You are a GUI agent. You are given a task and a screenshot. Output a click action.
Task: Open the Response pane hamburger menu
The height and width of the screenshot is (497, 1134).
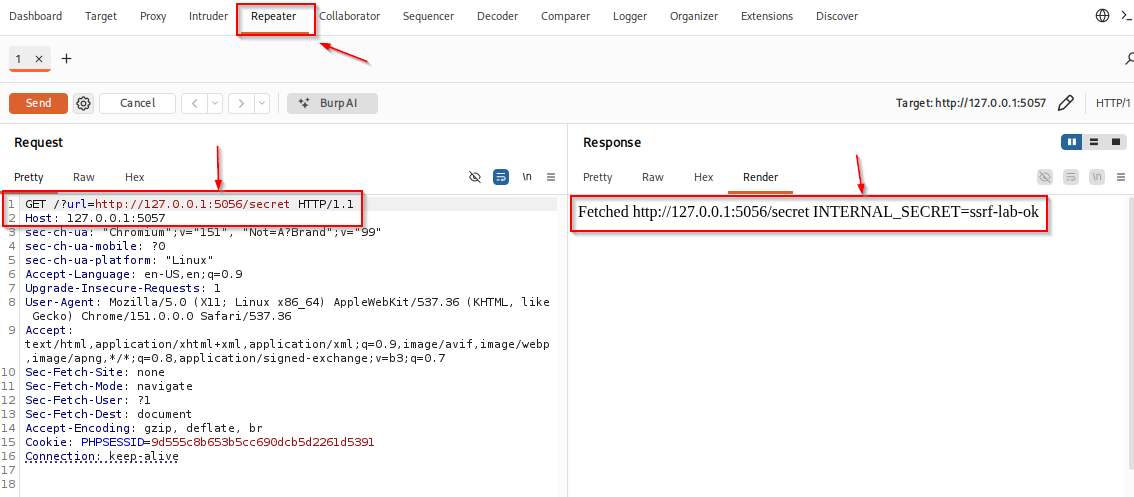tap(1121, 177)
